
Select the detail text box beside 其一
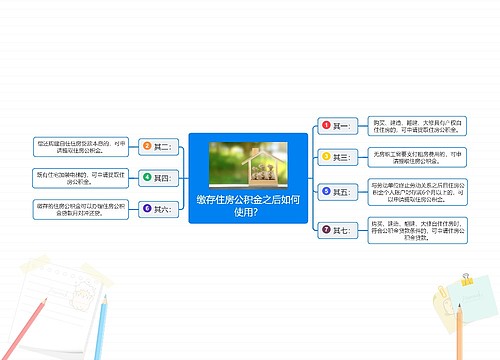click(417, 126)
